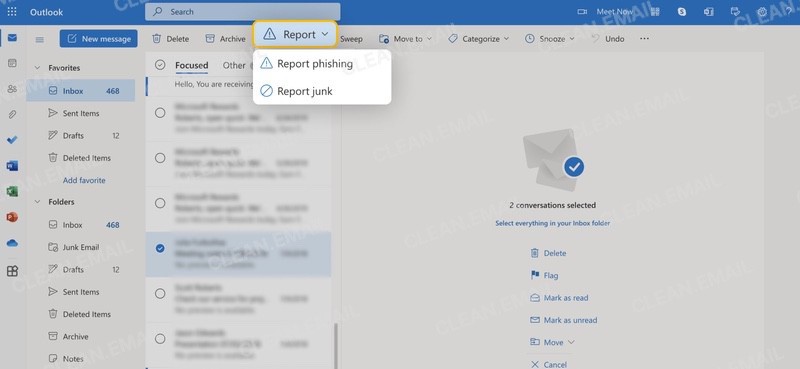Click the Archive toolbar button
This screenshot has height=369, width=800.
(x=225, y=39)
